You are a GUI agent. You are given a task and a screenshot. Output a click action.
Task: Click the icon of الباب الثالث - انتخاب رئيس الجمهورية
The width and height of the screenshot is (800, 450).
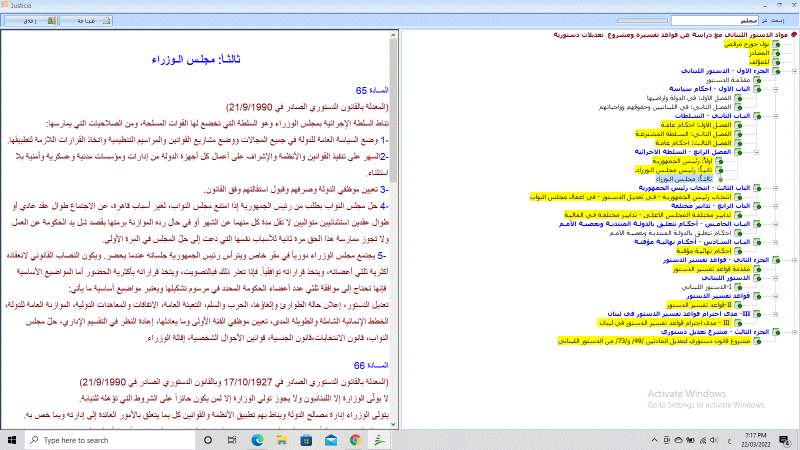pos(757,188)
